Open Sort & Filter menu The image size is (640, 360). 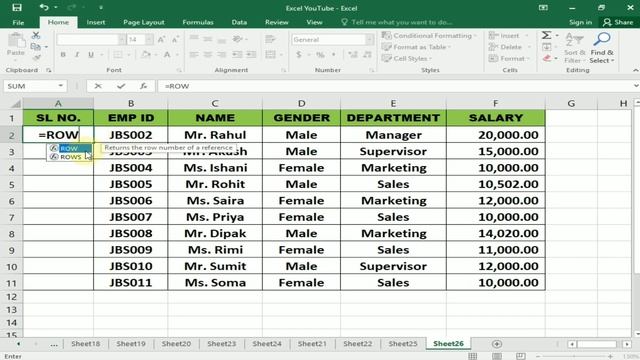coord(575,48)
